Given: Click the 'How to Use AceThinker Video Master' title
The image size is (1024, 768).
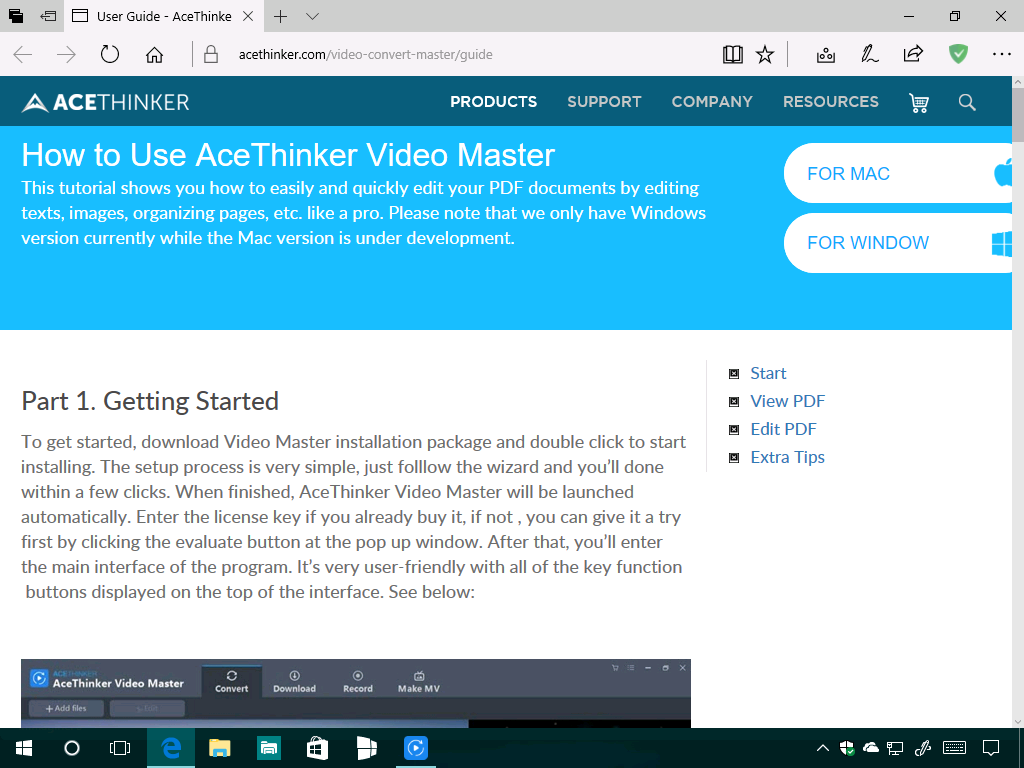Looking at the screenshot, I should [x=288, y=155].
